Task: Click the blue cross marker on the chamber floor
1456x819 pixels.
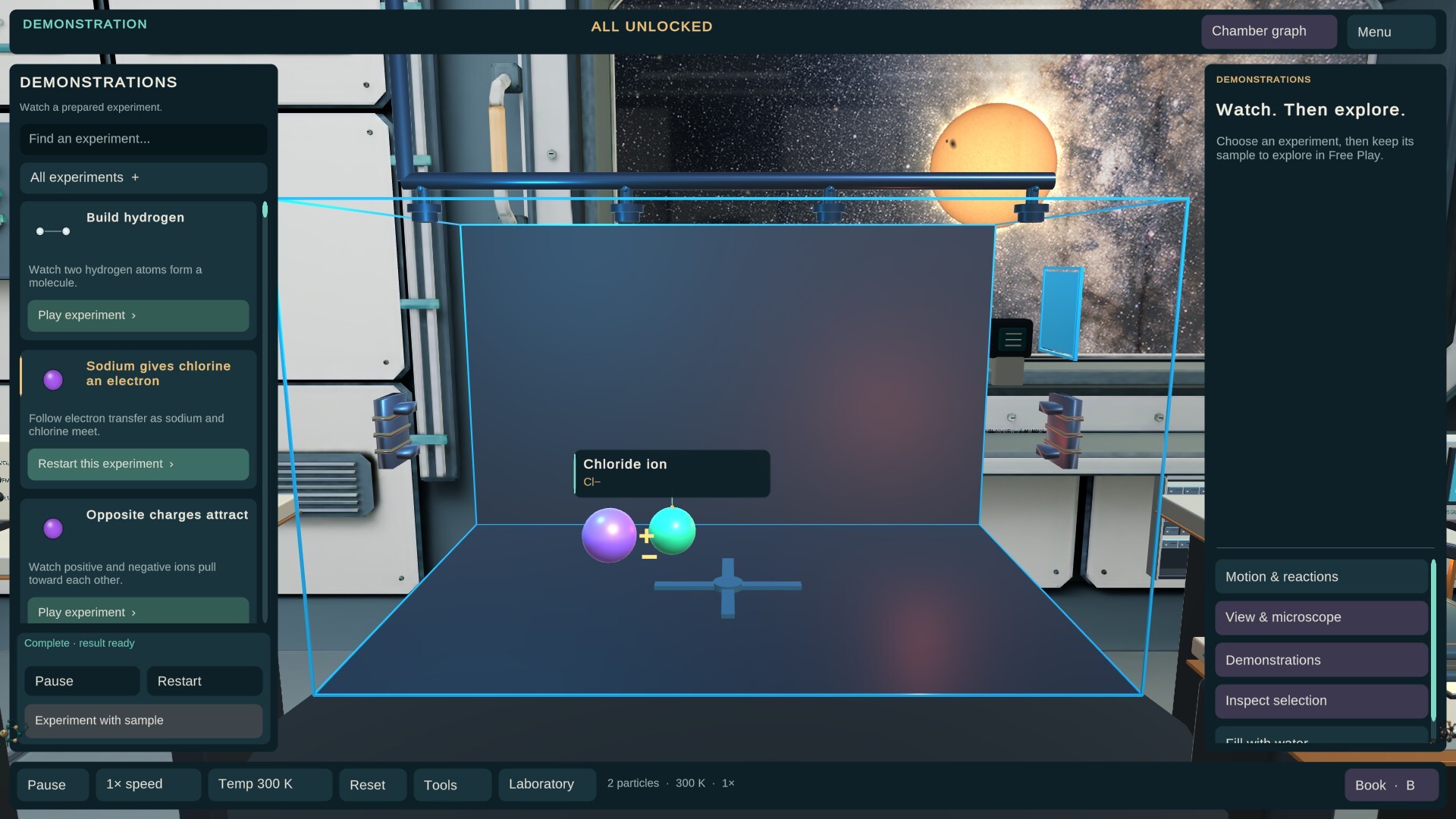Action: coord(728,587)
